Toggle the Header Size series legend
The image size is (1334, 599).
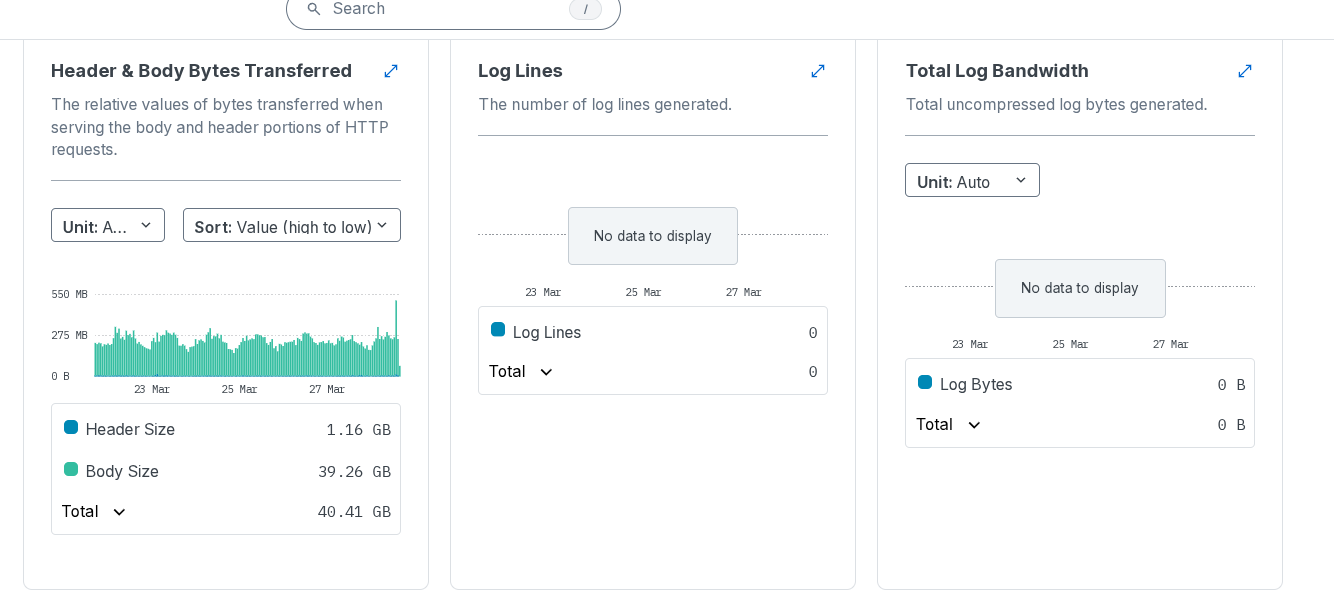click(x=130, y=429)
